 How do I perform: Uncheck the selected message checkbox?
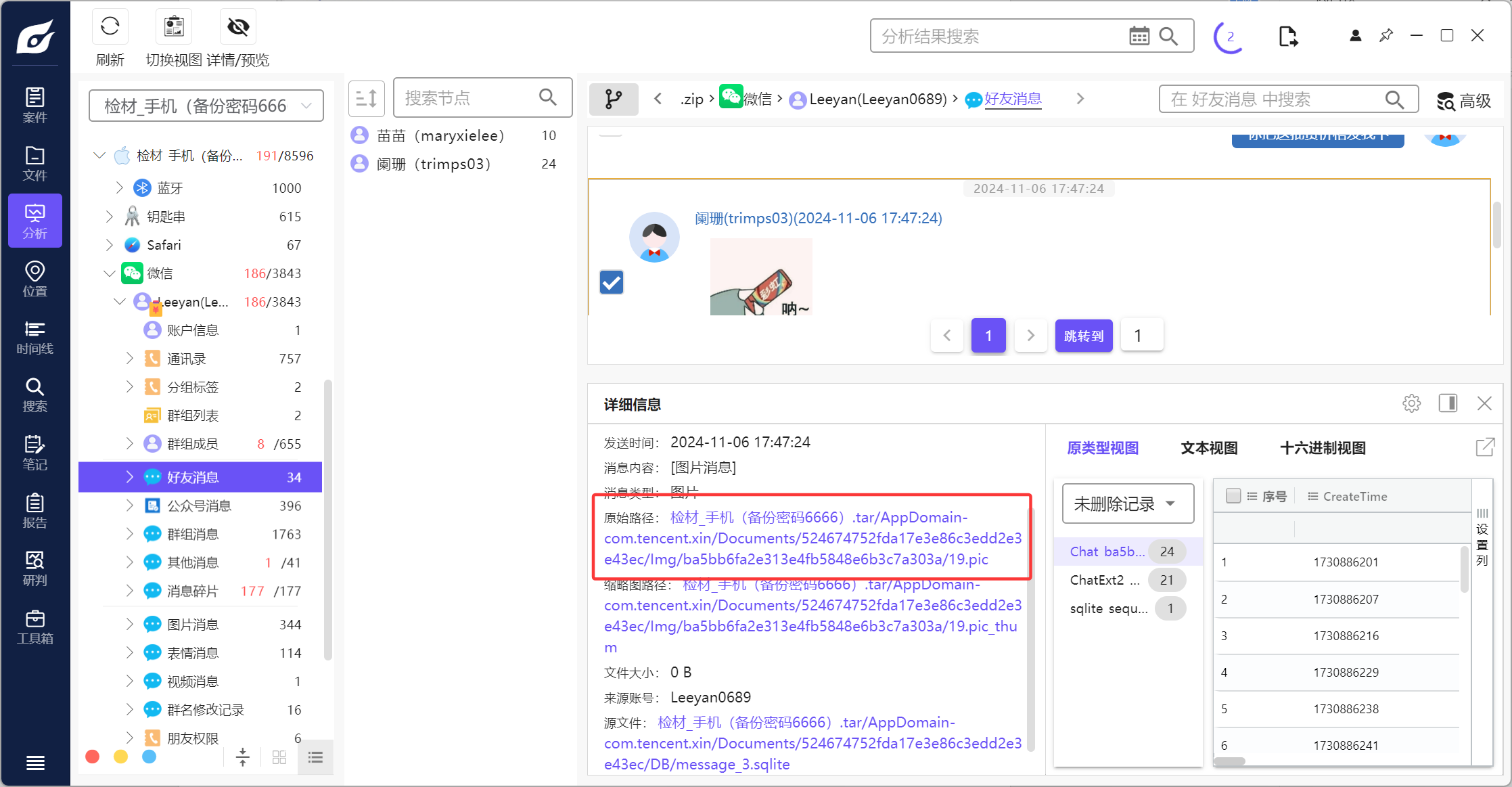[x=612, y=282]
